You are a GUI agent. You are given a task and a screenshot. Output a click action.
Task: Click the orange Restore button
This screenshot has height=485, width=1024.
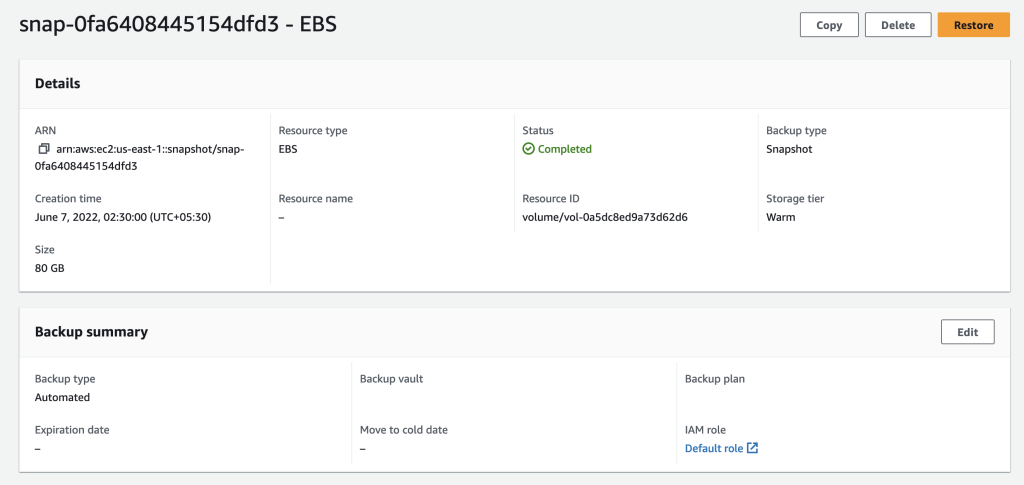(973, 25)
